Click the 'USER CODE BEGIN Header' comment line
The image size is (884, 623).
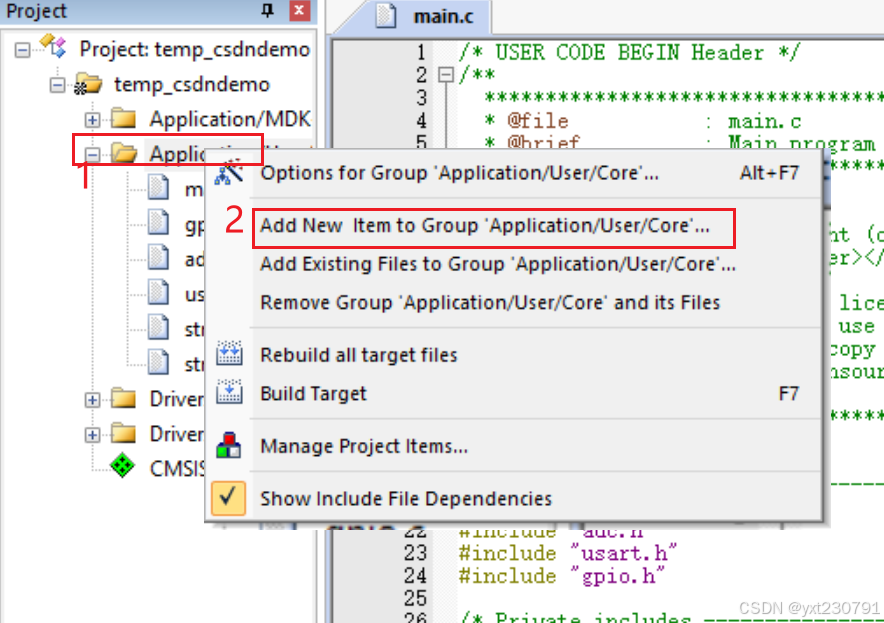629,53
